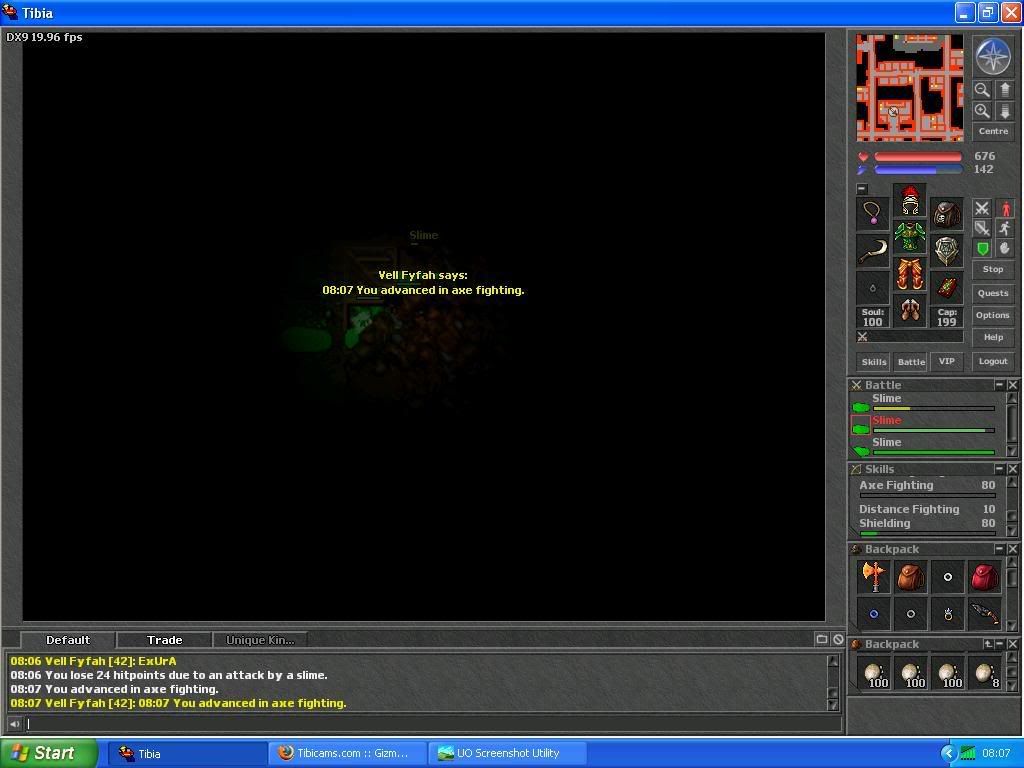Screen dimensions: 1024x768
Task: Switch to the Default chat tab
Action: 68,640
